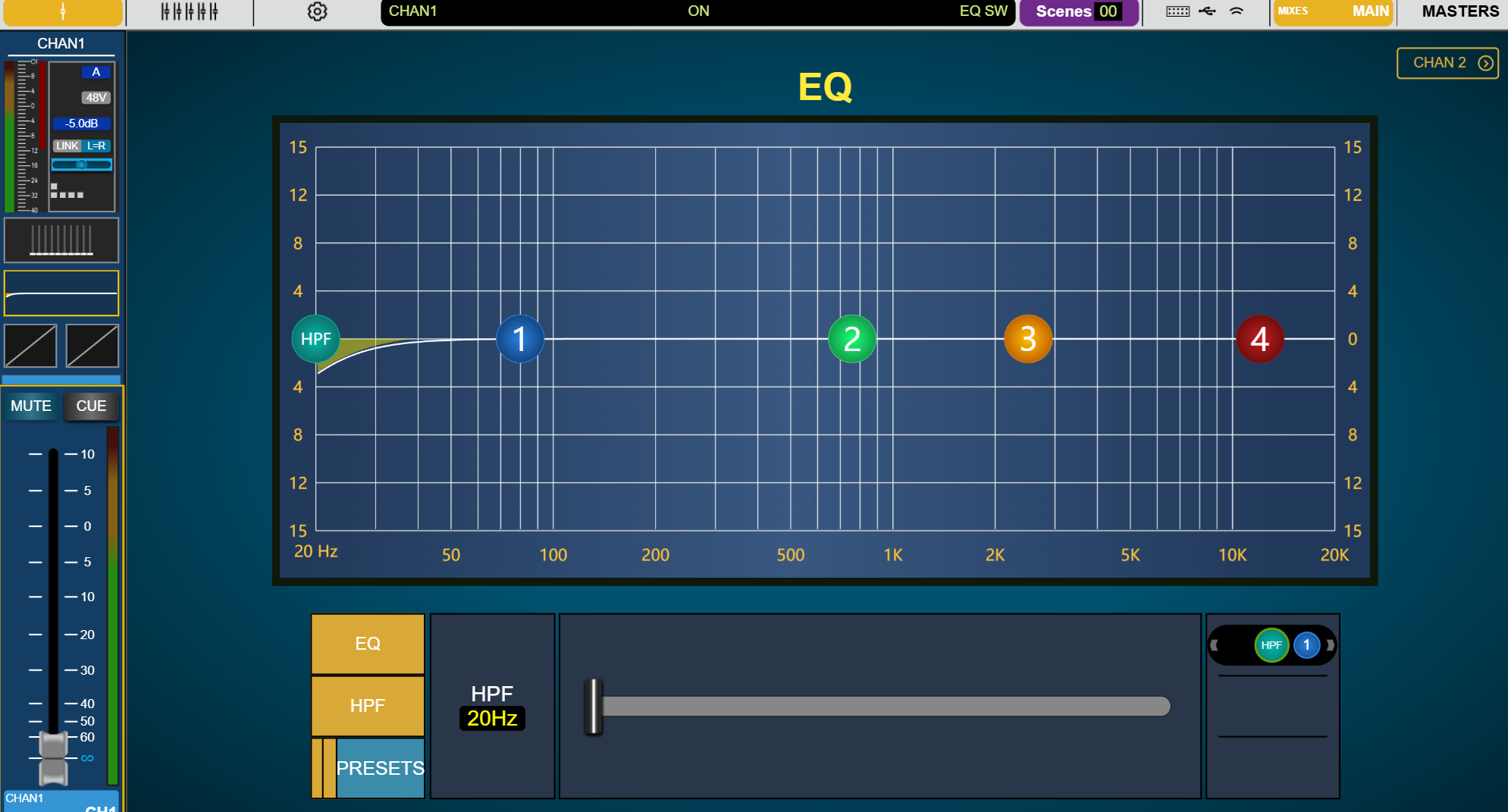Toggle input source A
This screenshot has height=812, width=1508.
coord(96,72)
